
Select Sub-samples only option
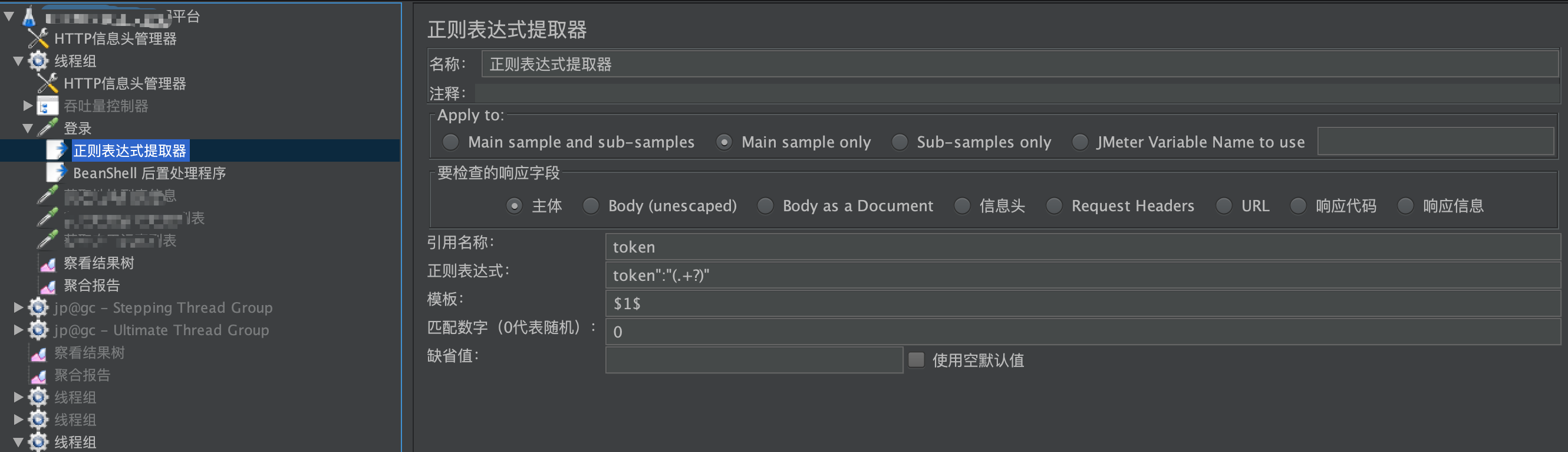coord(899,142)
